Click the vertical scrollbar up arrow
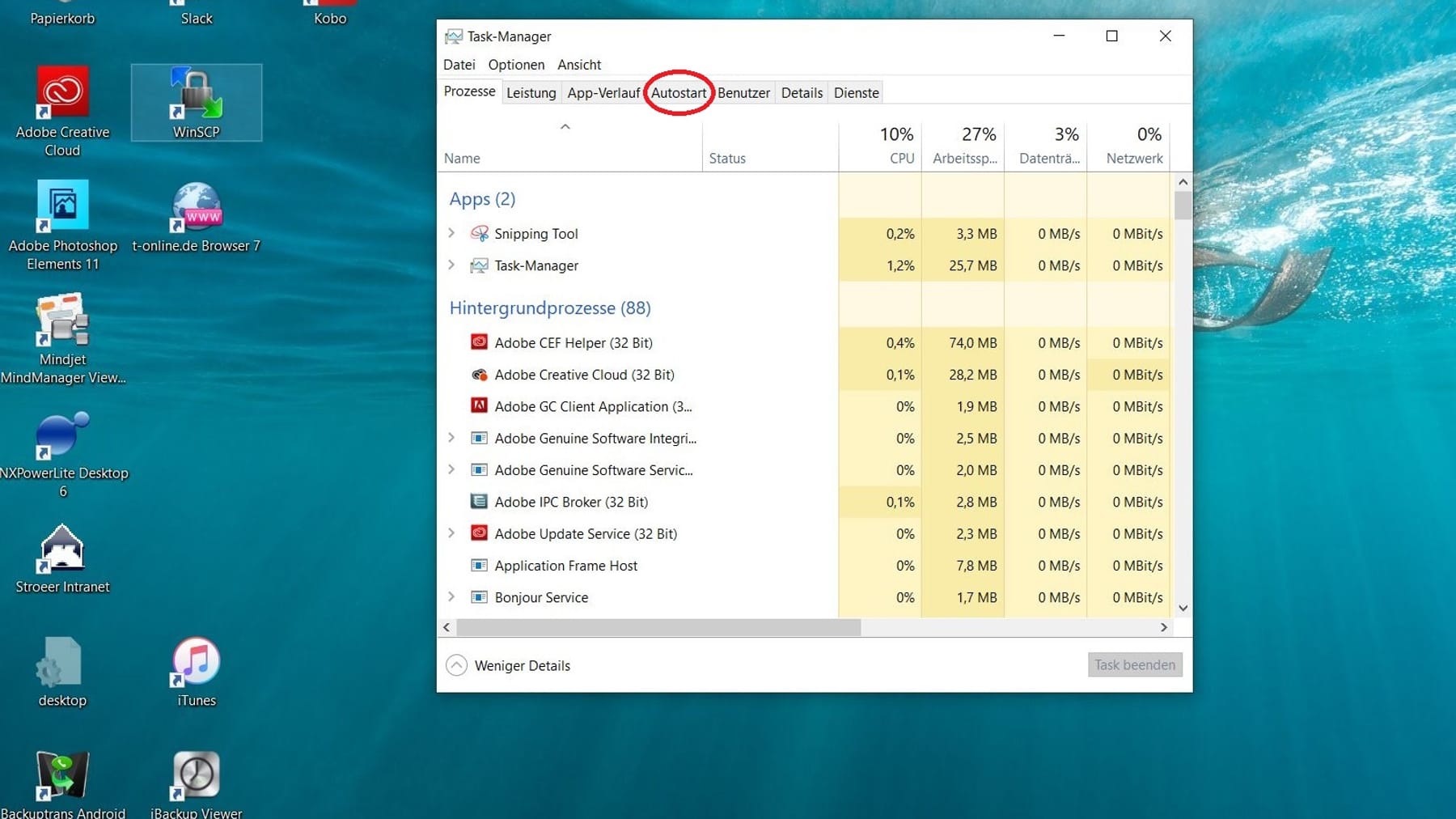This screenshot has height=819, width=1456. 1183,182
